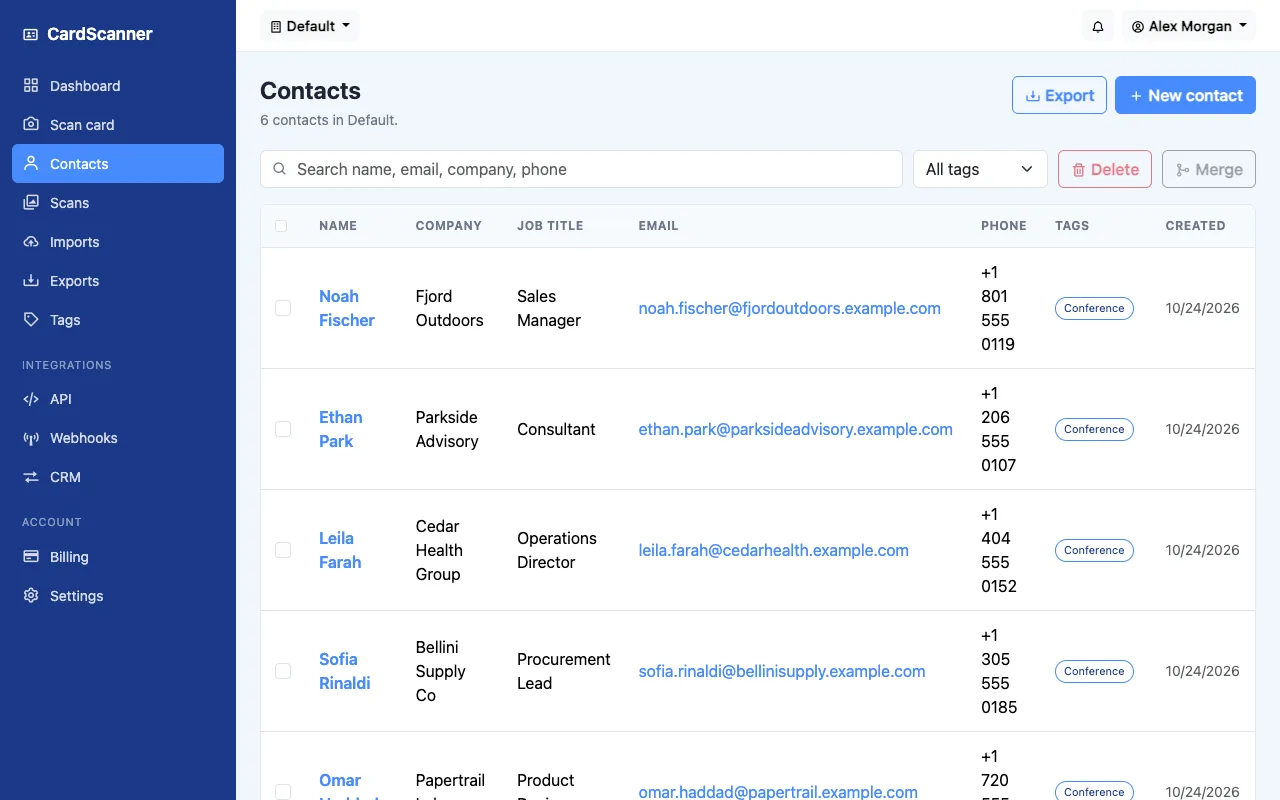This screenshot has width=1280, height=800.
Task: Click the Tags label icon
Action: (x=31, y=320)
